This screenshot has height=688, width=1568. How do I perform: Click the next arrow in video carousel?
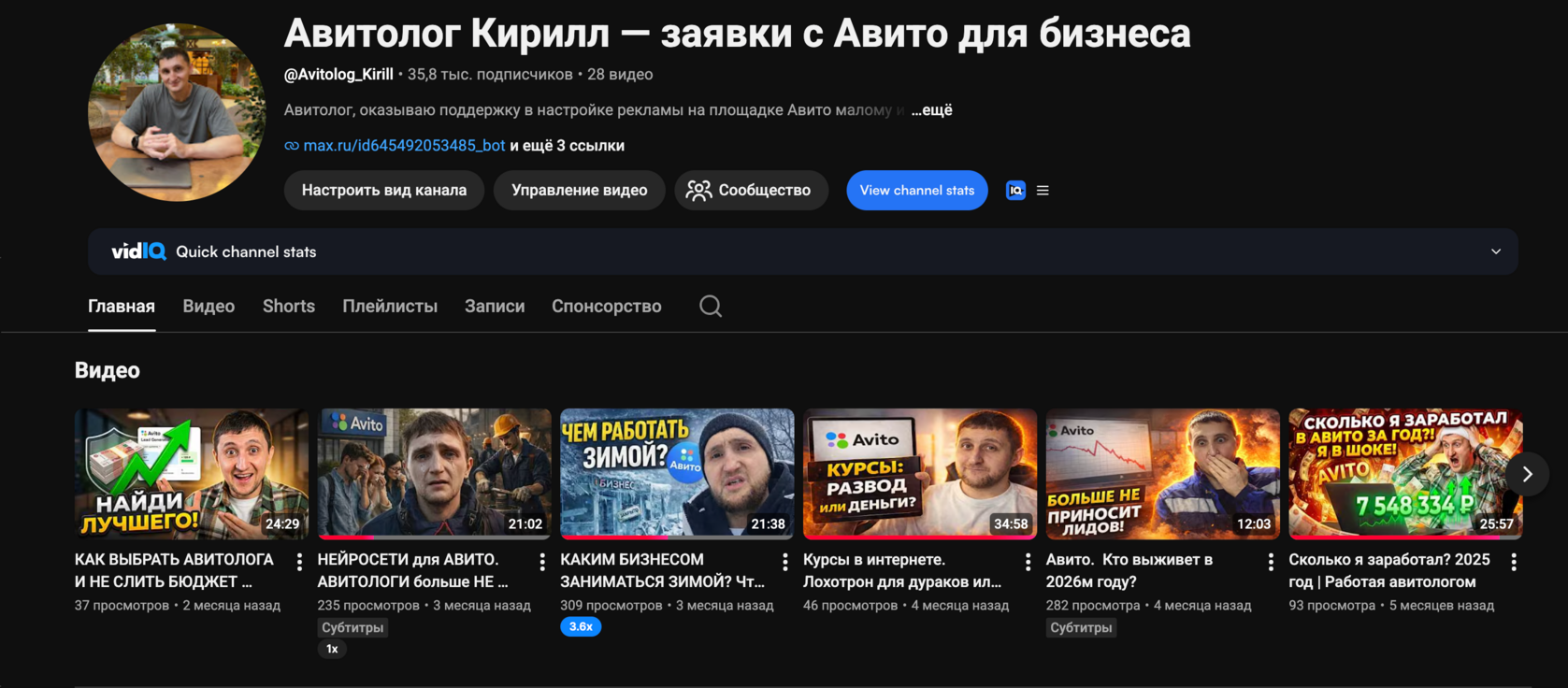point(1527,474)
